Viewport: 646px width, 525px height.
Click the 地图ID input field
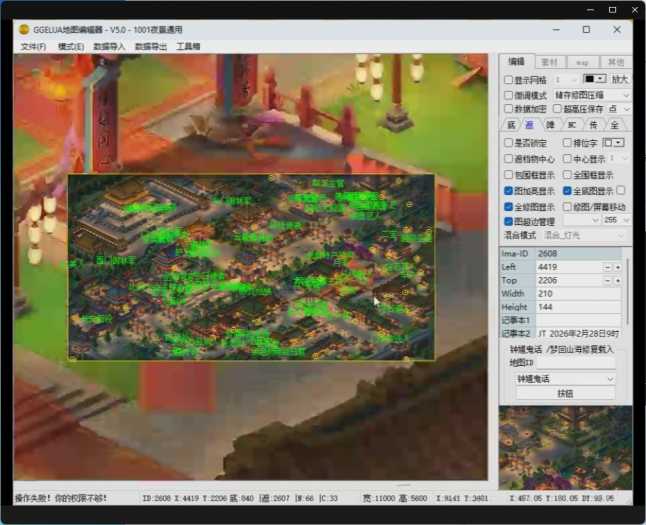tap(576, 363)
